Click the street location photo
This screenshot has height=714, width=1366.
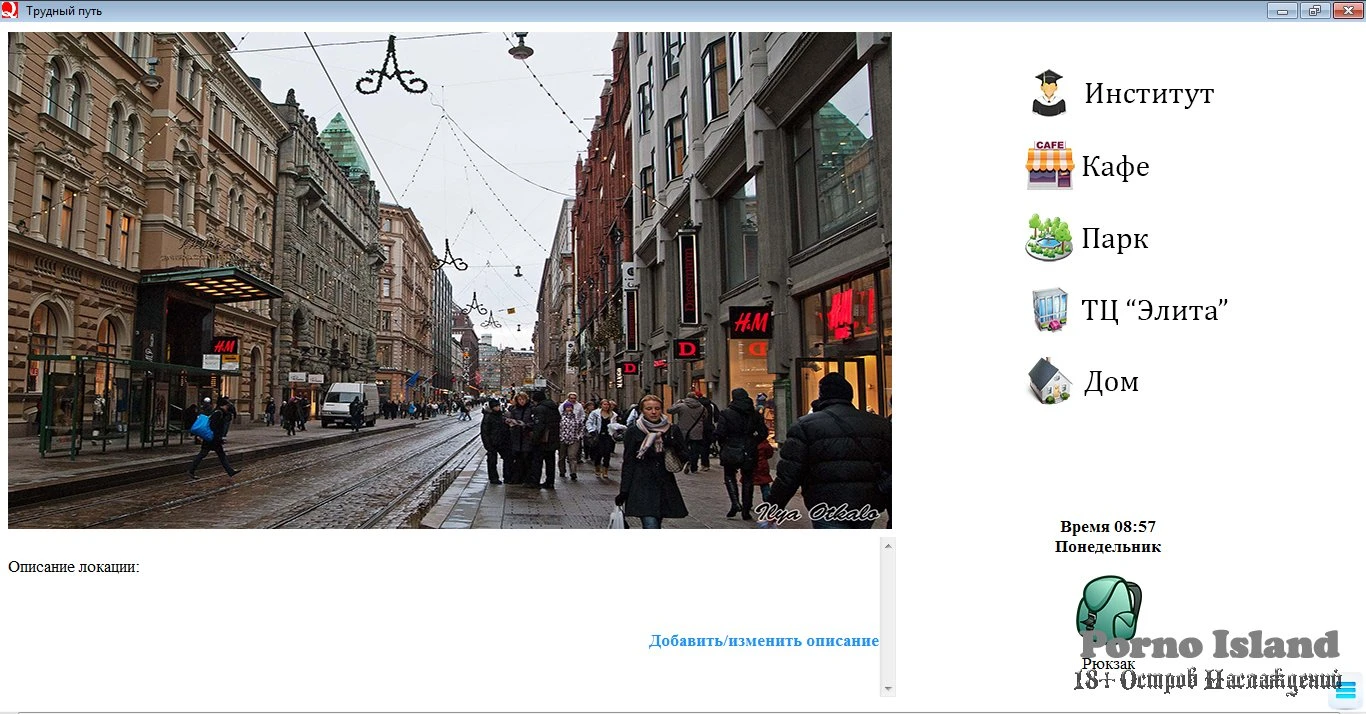449,280
